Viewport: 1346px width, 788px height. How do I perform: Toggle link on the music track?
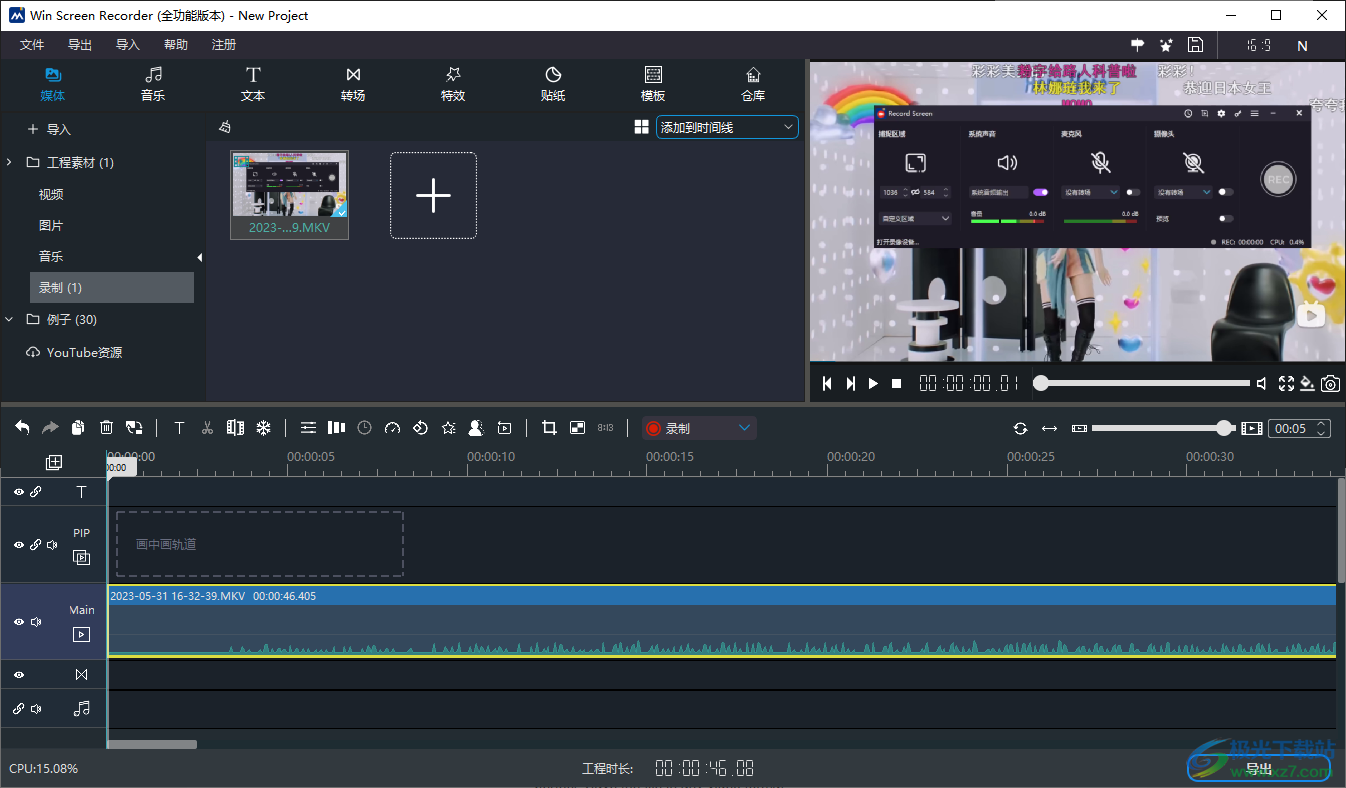pos(19,709)
